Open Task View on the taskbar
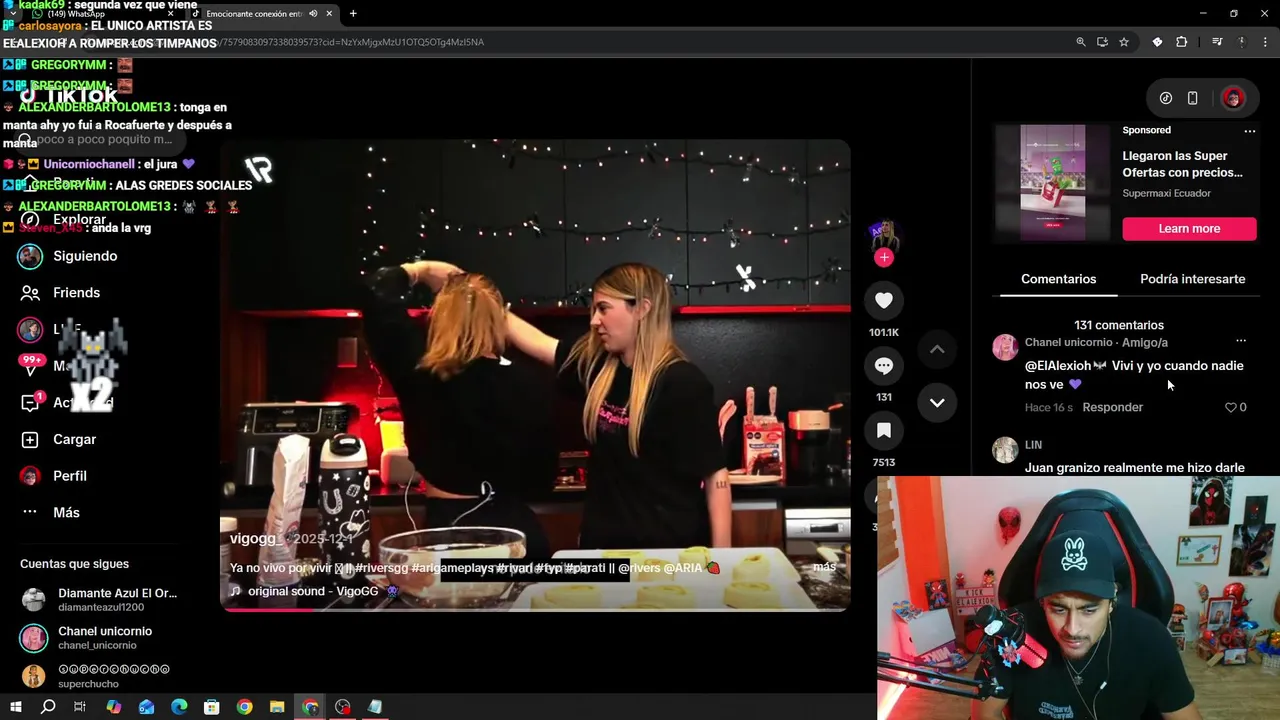1280x720 pixels. click(x=80, y=707)
